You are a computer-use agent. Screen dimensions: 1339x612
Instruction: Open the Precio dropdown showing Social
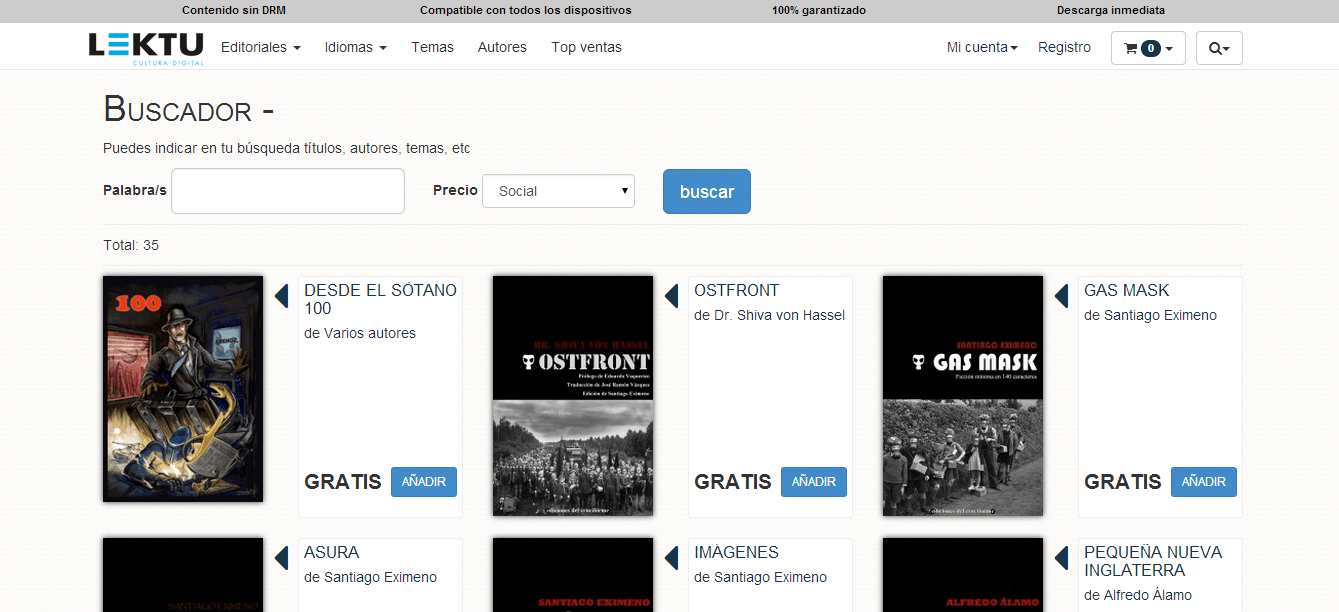558,191
